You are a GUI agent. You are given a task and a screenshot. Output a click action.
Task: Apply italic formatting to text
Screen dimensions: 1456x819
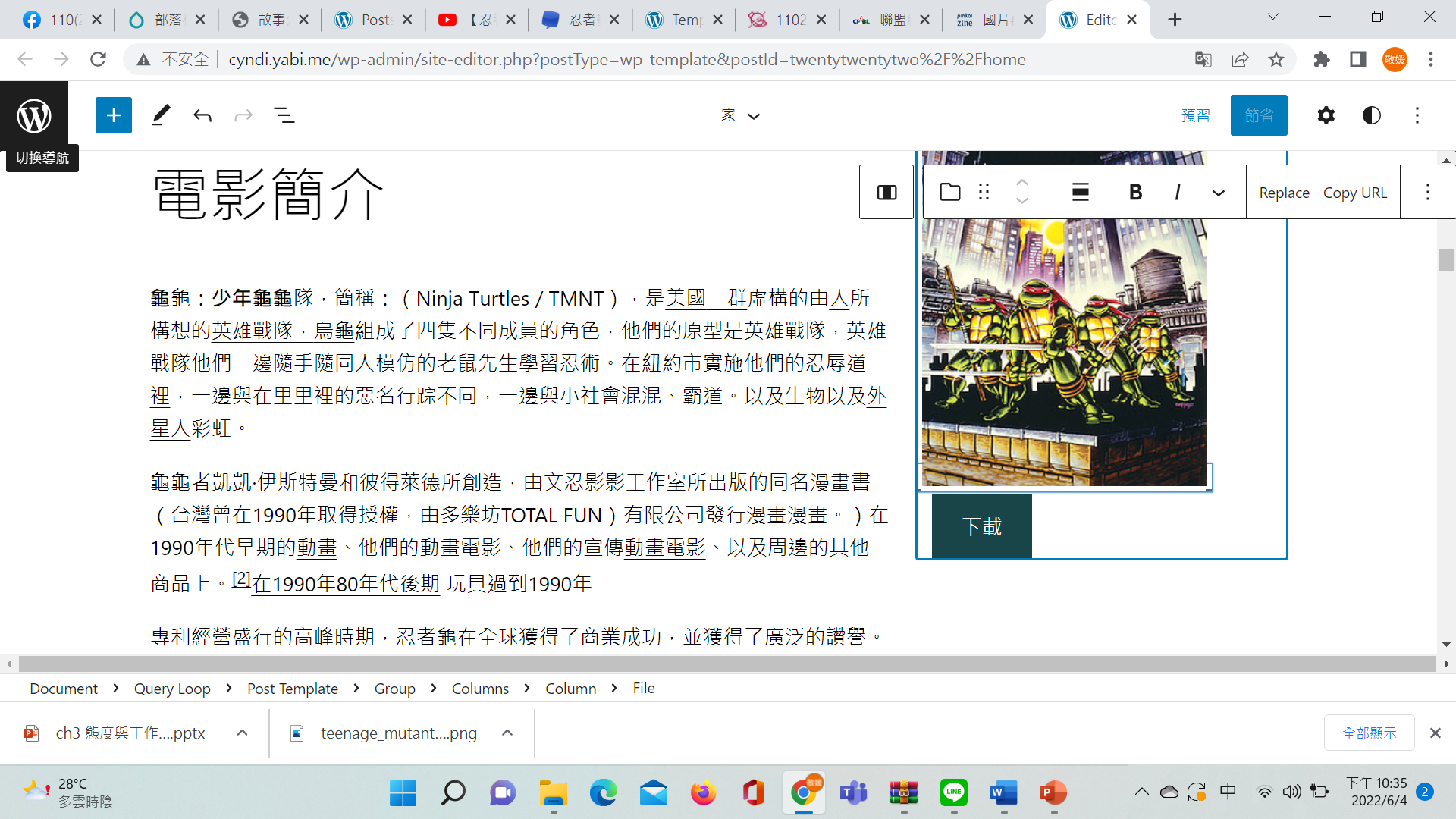pyautogui.click(x=1177, y=193)
